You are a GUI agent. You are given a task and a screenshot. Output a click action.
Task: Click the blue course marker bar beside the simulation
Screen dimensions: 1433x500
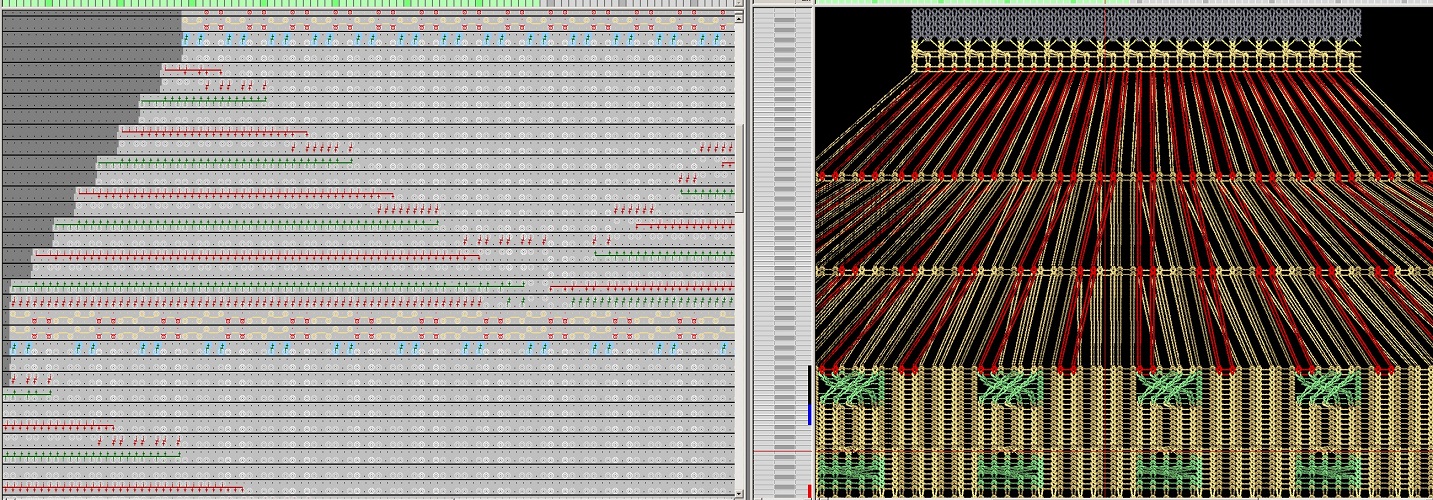click(810, 414)
